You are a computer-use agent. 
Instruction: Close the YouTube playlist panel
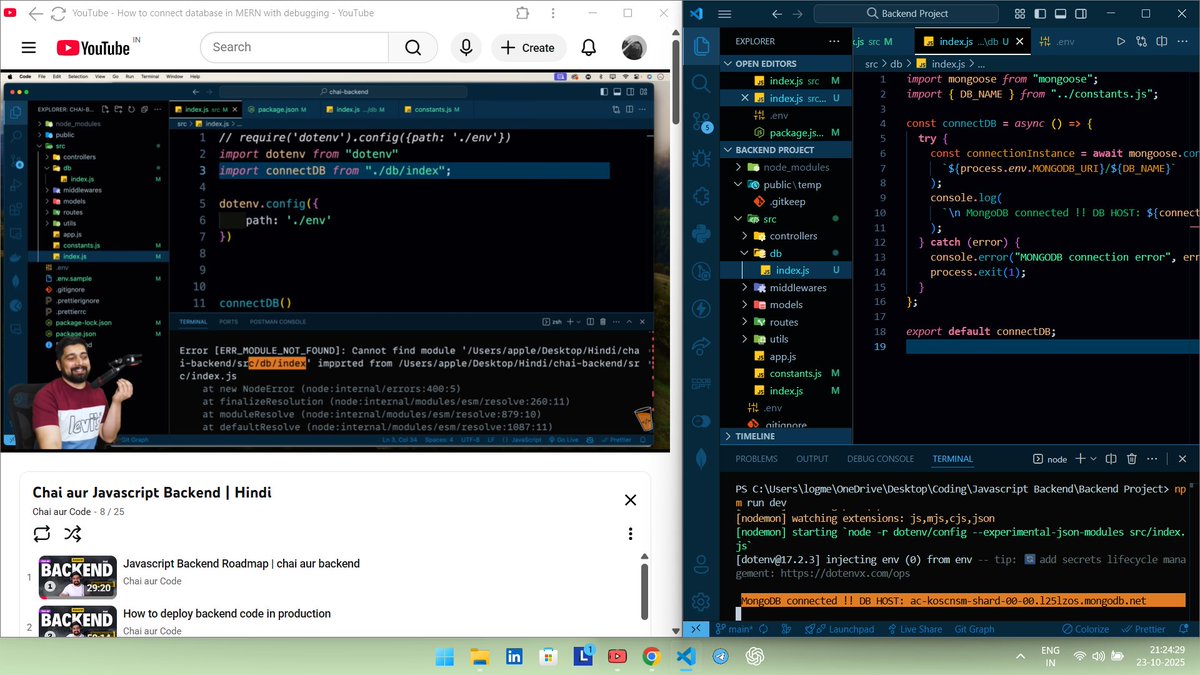630,500
